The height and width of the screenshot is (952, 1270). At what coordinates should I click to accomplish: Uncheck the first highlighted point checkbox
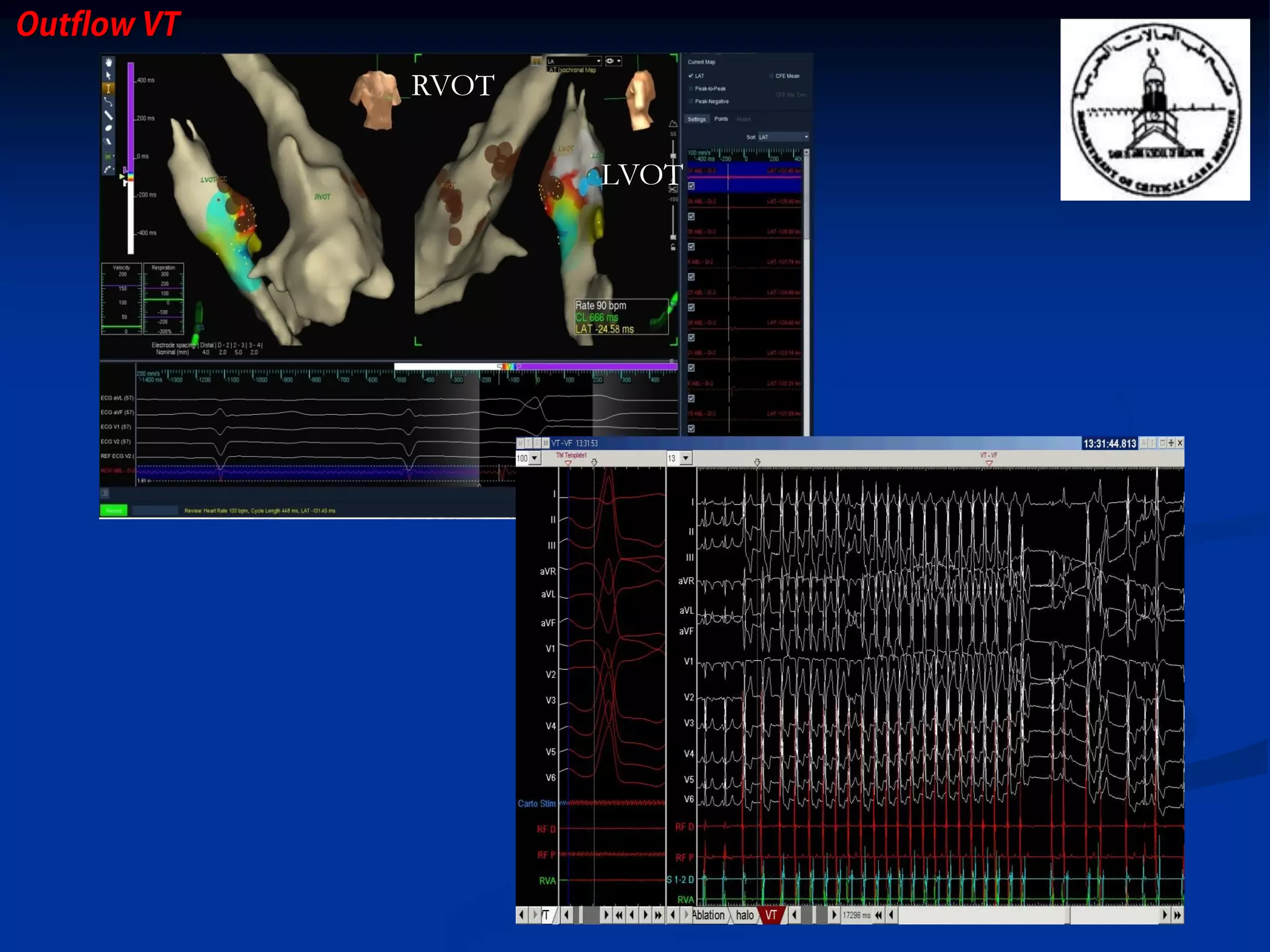point(691,186)
